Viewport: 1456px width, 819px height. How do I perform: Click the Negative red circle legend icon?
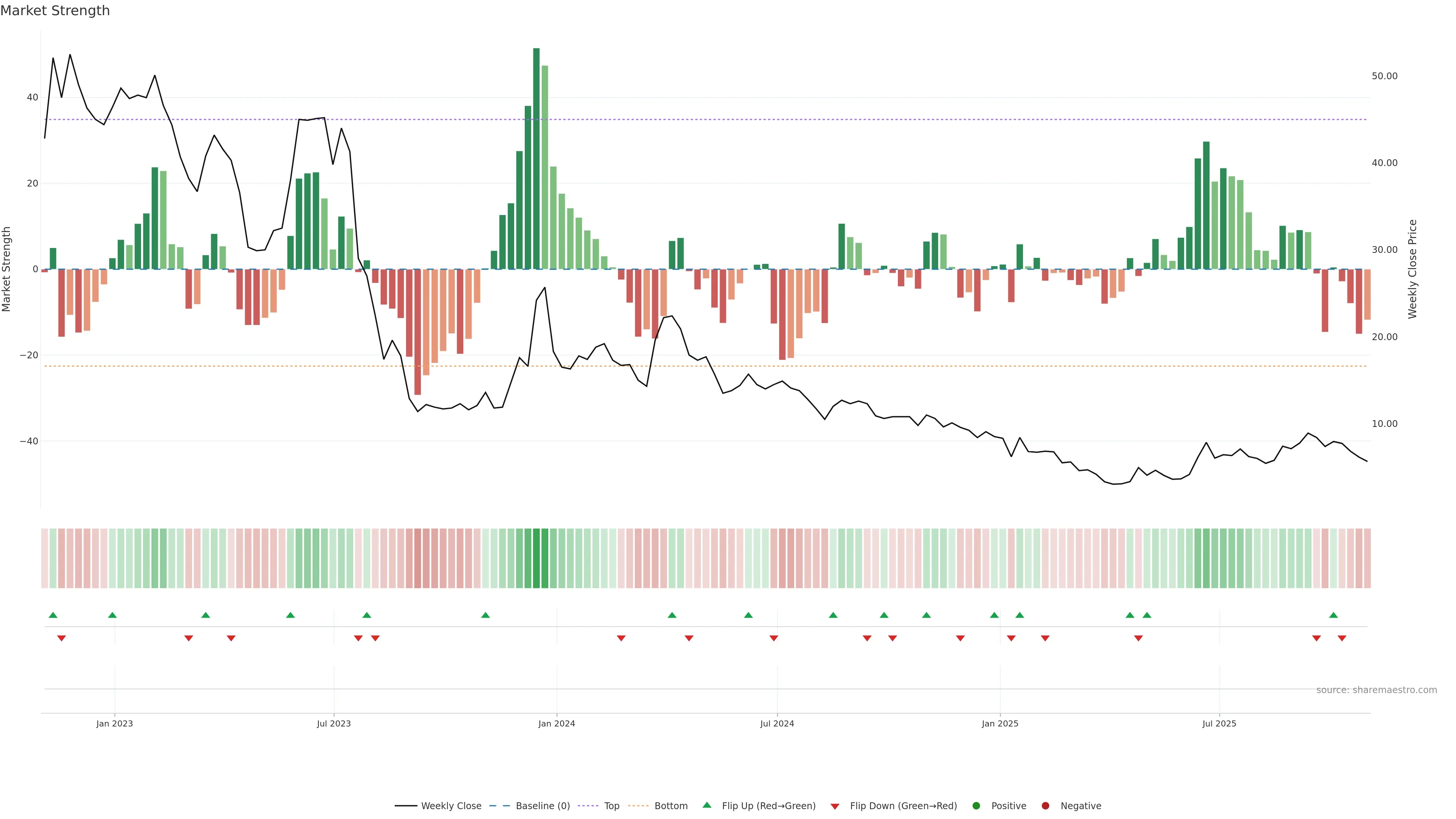[x=1045, y=806]
